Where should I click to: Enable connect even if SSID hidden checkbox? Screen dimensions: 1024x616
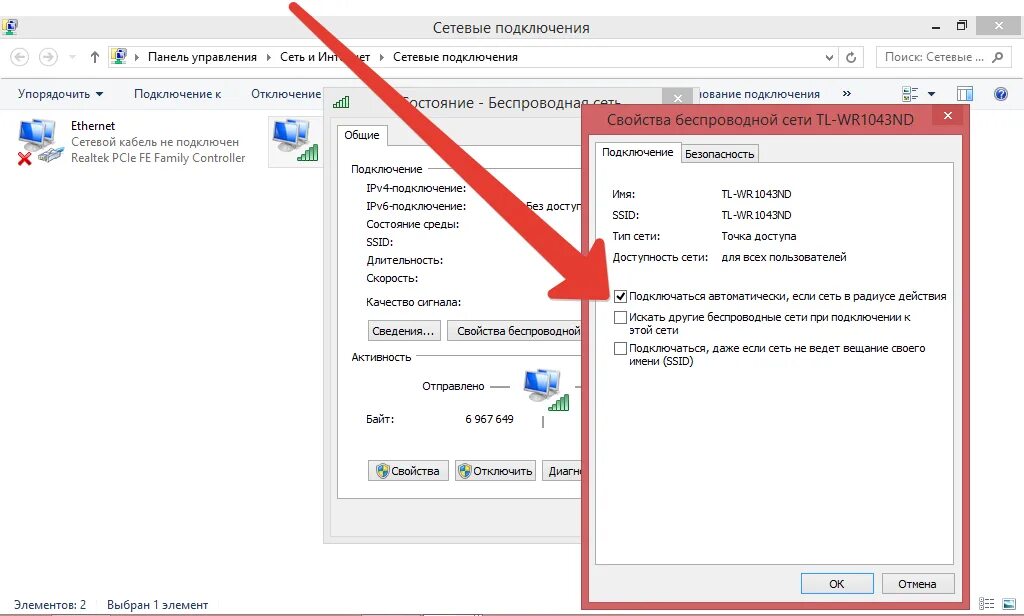620,349
